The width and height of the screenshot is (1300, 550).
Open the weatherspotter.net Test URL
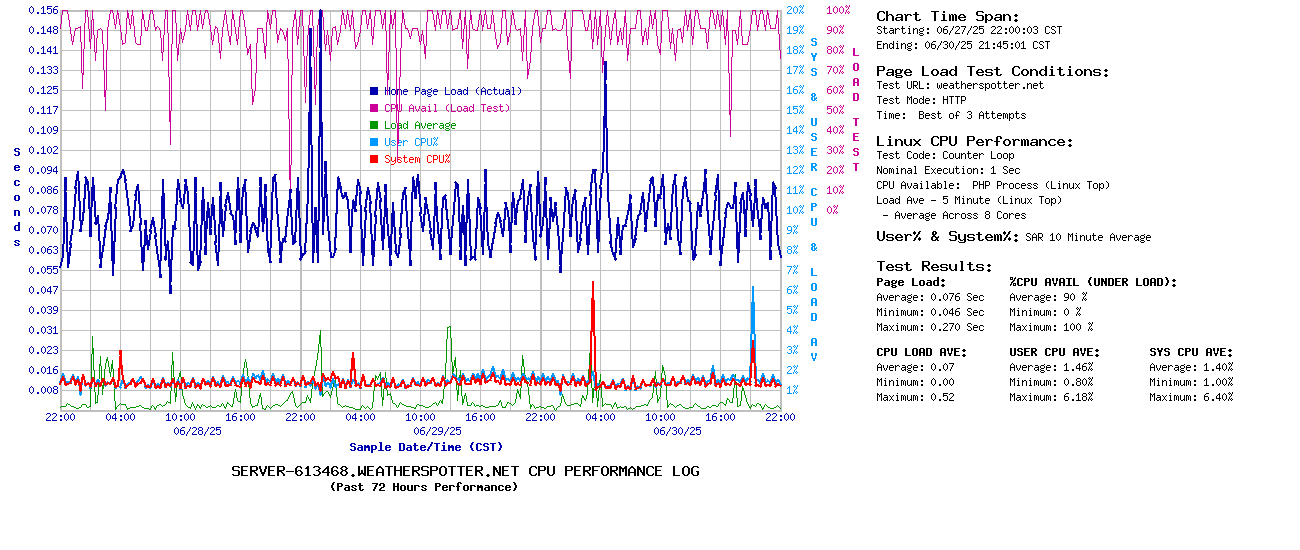(989, 85)
